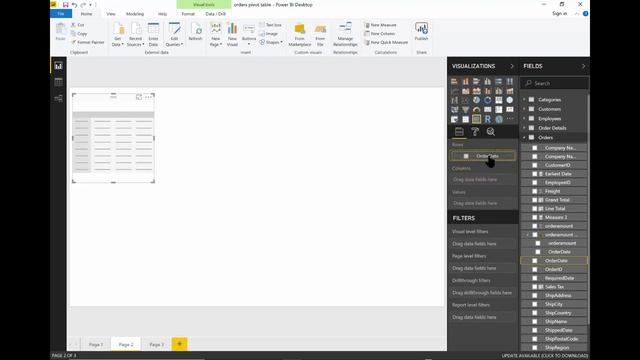This screenshot has height=360, width=640.
Task: Select the Matrix visual icon
Action: [476, 119]
